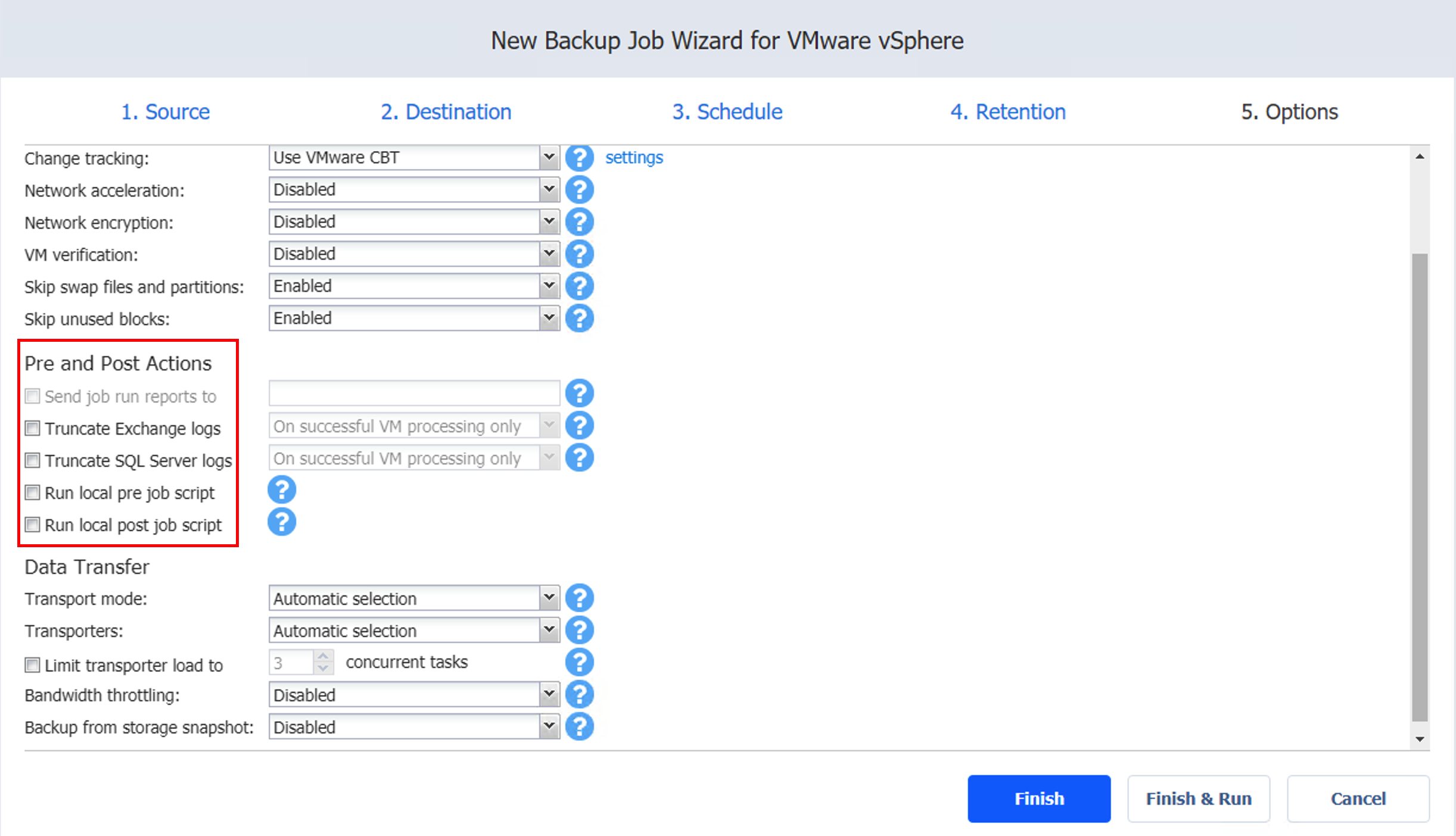Open Truncate Exchange logs condition dropdown
The width and height of the screenshot is (1456, 836).
tap(414, 426)
